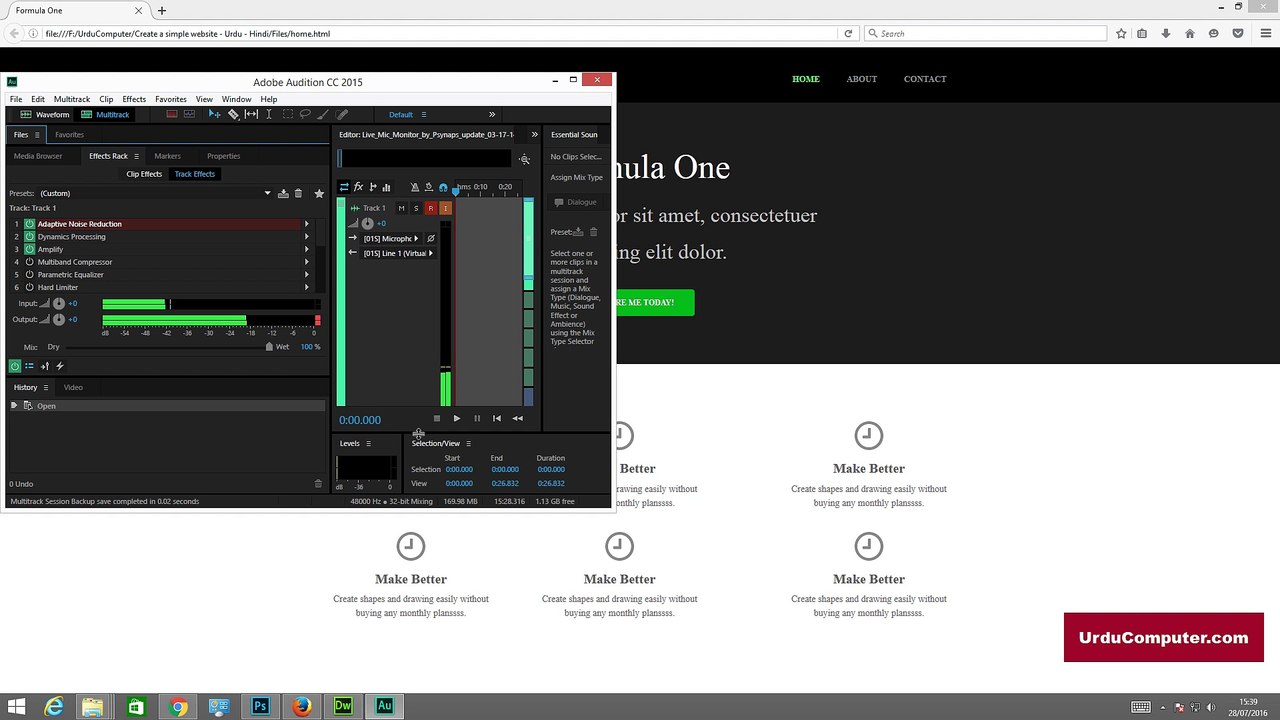
Task: Show the Effects (fx) view in Editor
Action: [358, 187]
